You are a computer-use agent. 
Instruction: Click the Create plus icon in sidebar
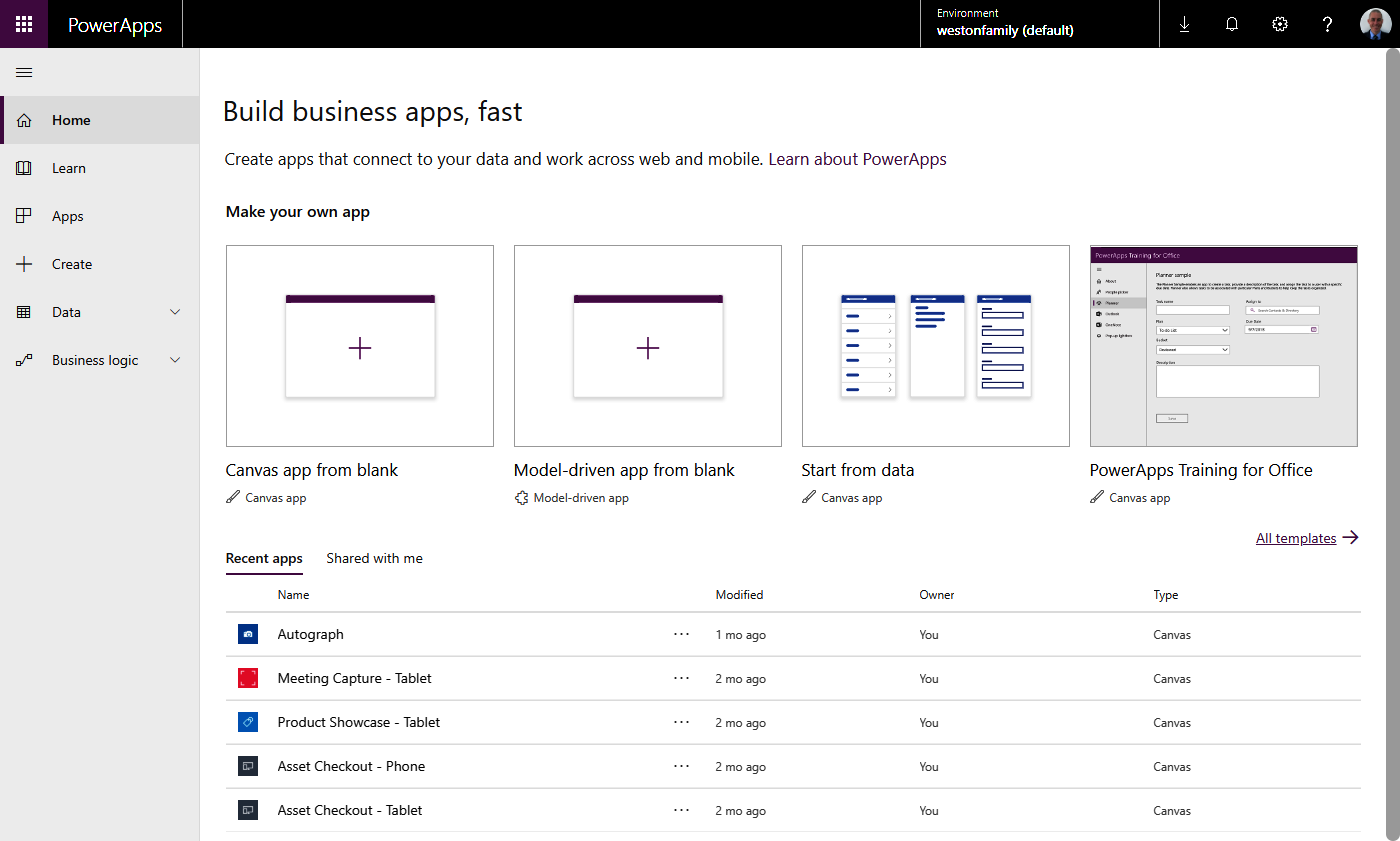pyautogui.click(x=24, y=264)
